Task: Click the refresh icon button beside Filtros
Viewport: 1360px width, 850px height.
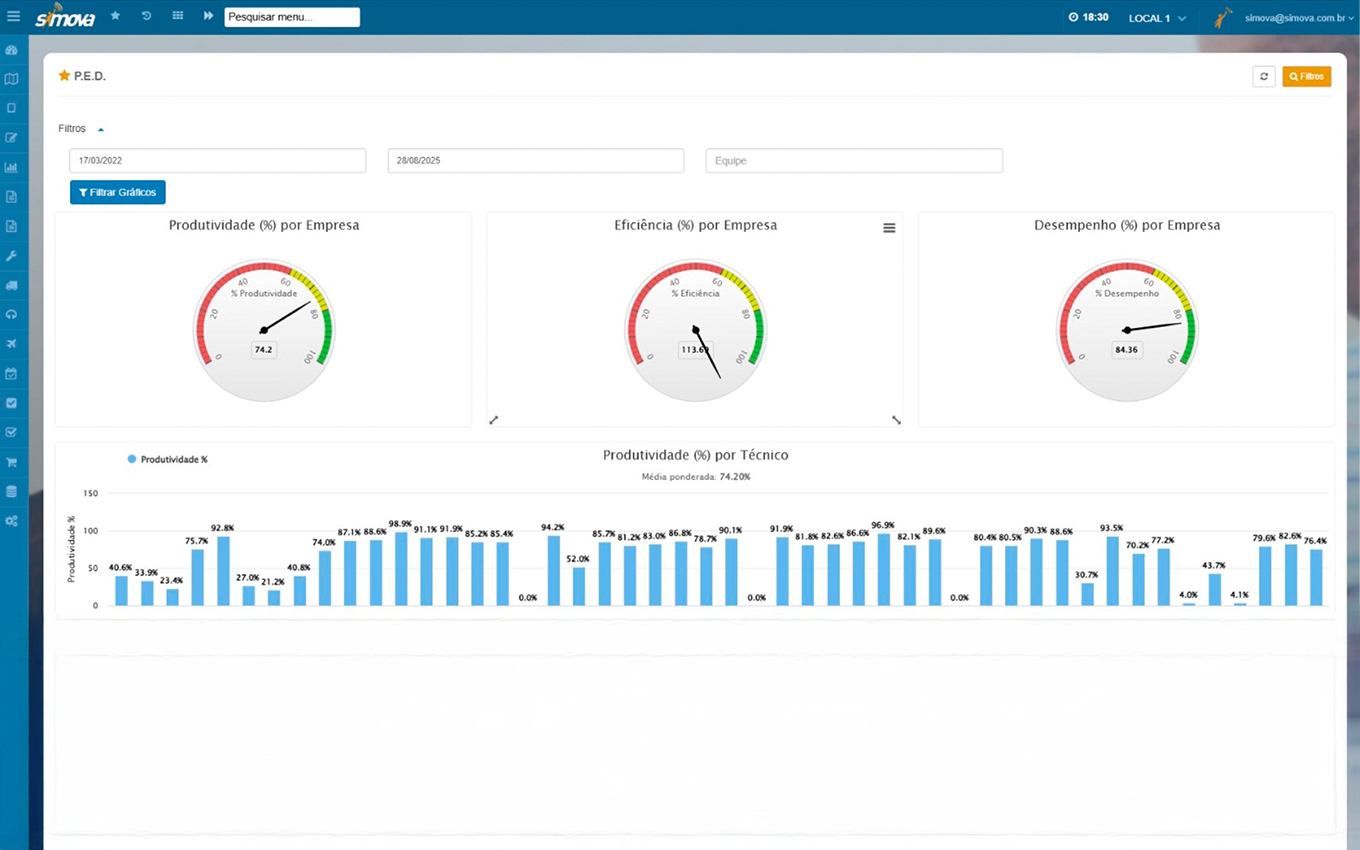Action: tap(1263, 76)
